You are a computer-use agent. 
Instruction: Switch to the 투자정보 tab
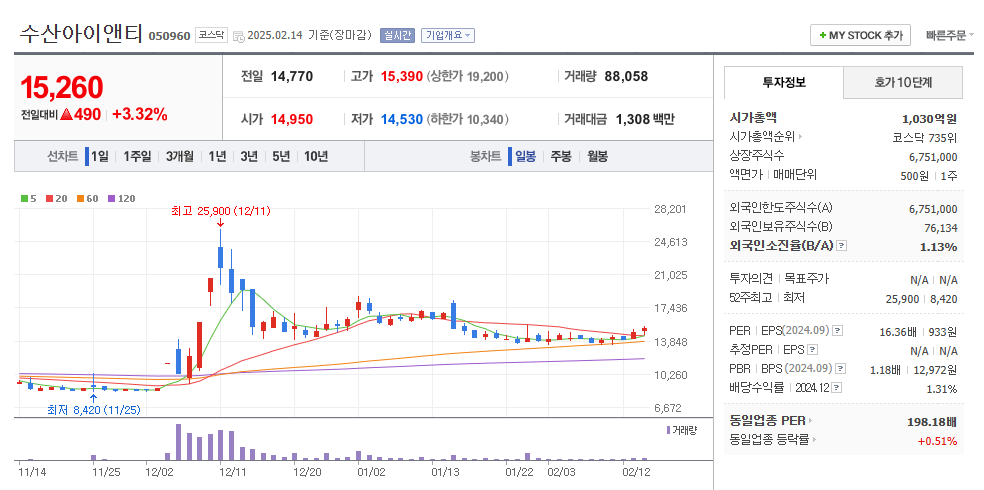tap(784, 82)
